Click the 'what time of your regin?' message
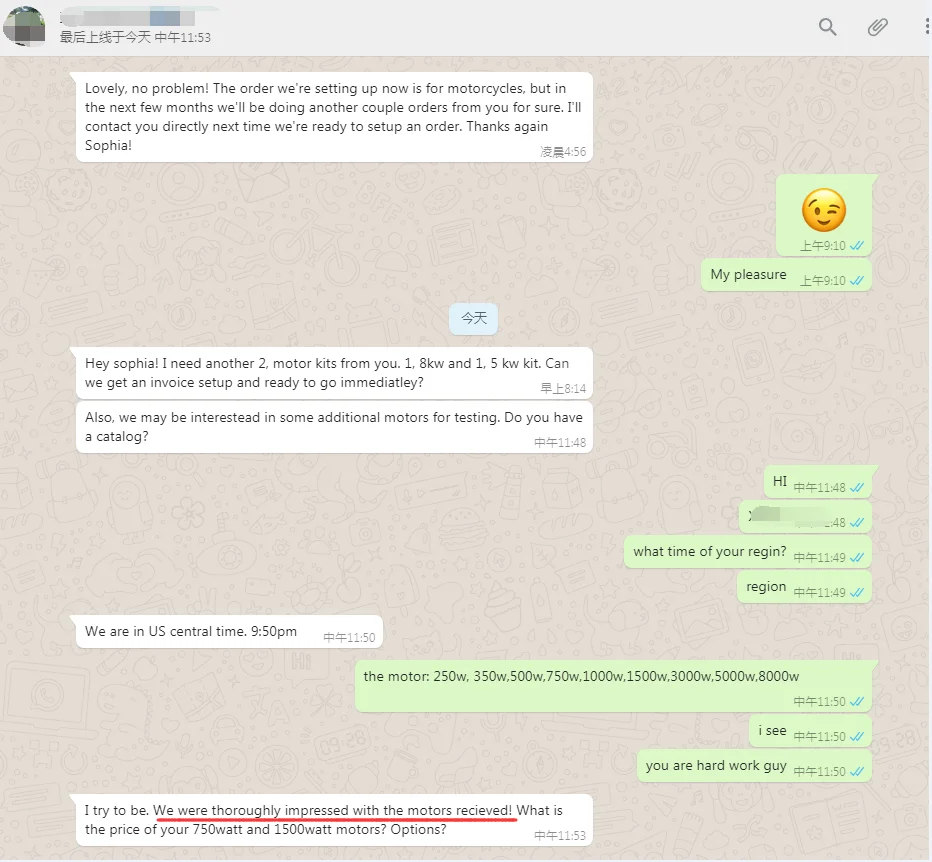 [x=710, y=551]
